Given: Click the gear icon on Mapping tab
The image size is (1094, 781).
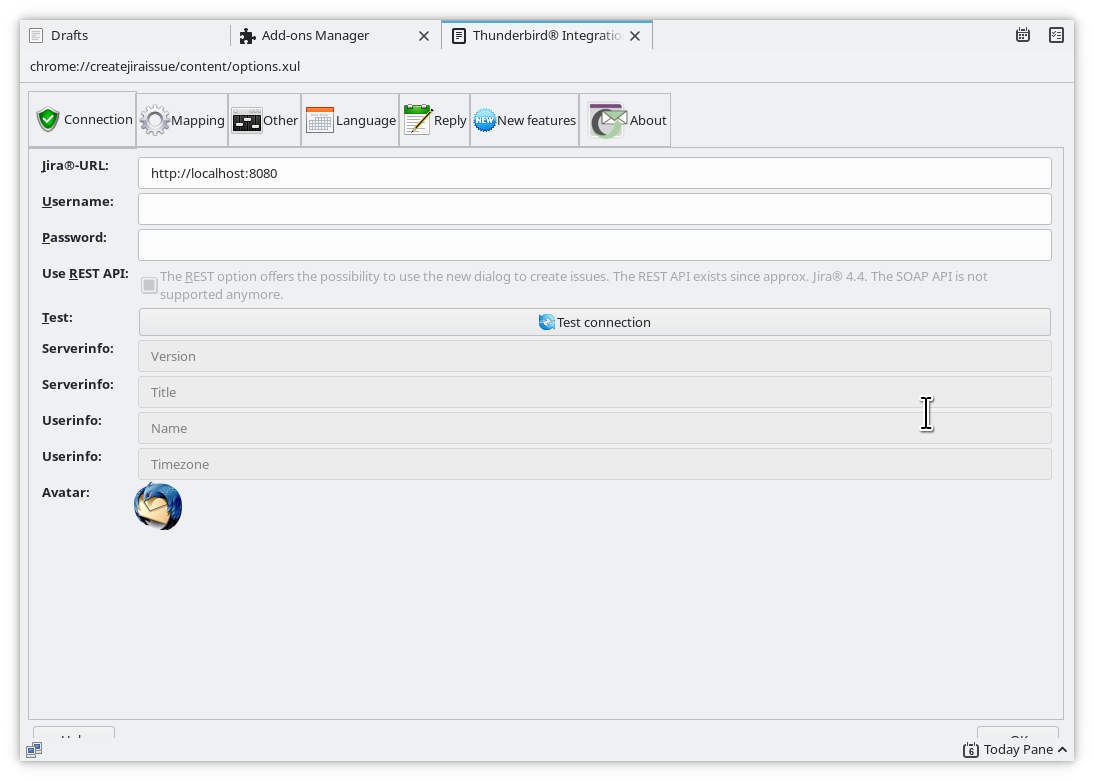Looking at the screenshot, I should coord(155,121).
